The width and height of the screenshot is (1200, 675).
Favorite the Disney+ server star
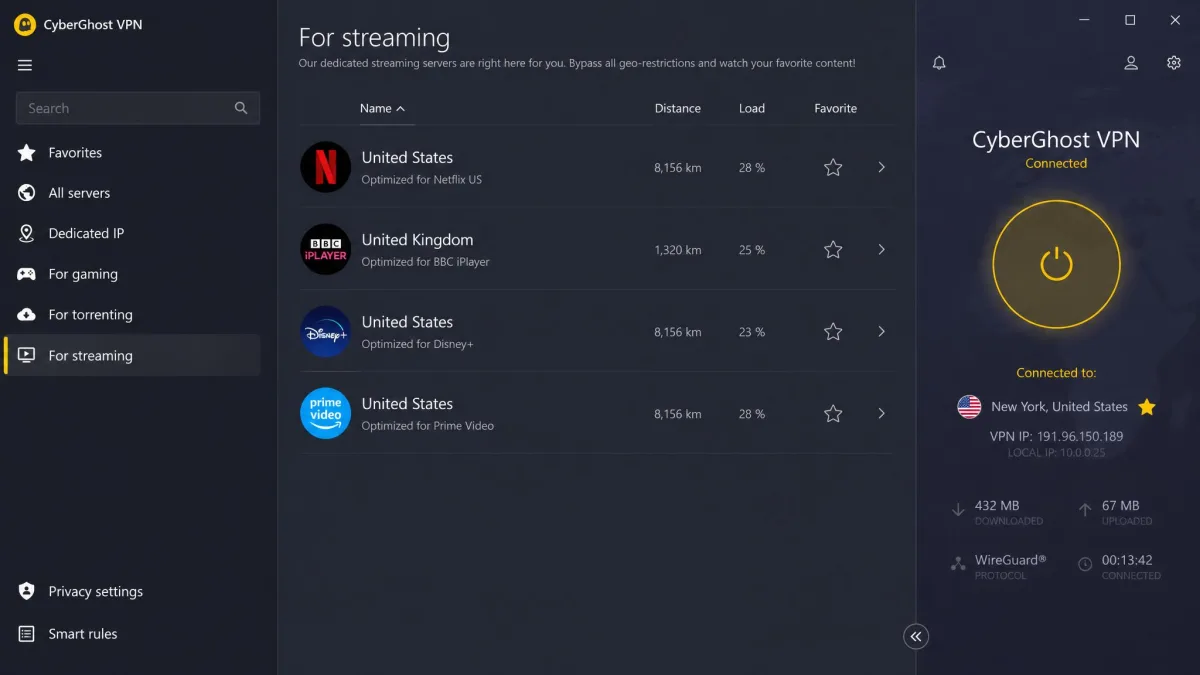point(833,332)
